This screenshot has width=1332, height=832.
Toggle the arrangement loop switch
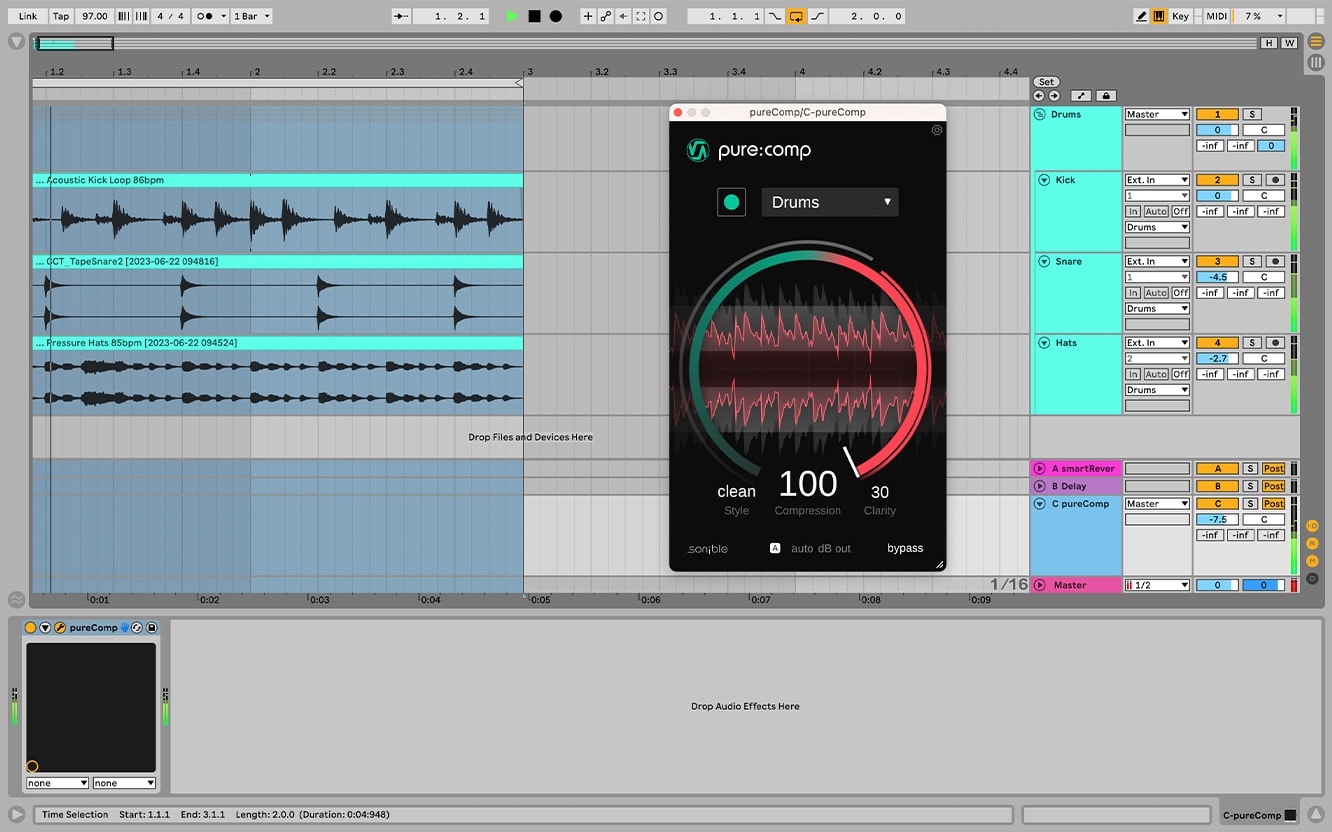coord(796,16)
